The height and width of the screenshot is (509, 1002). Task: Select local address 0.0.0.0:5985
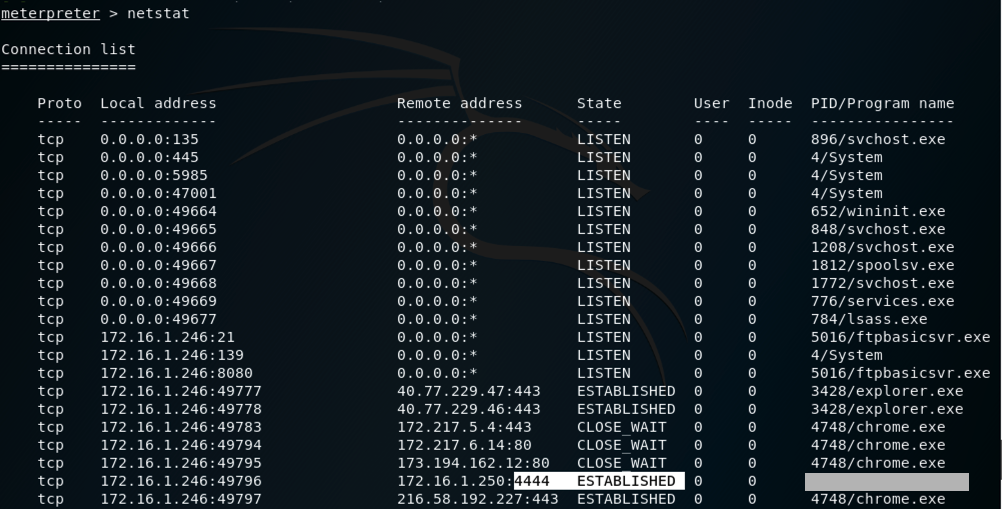pyautogui.click(x=154, y=175)
